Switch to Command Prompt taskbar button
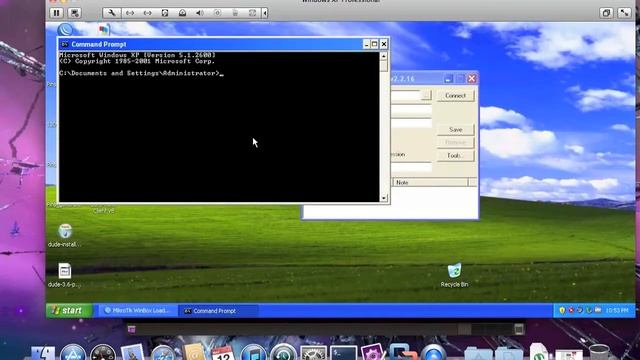Screen dimensions: 640x360 [218, 311]
